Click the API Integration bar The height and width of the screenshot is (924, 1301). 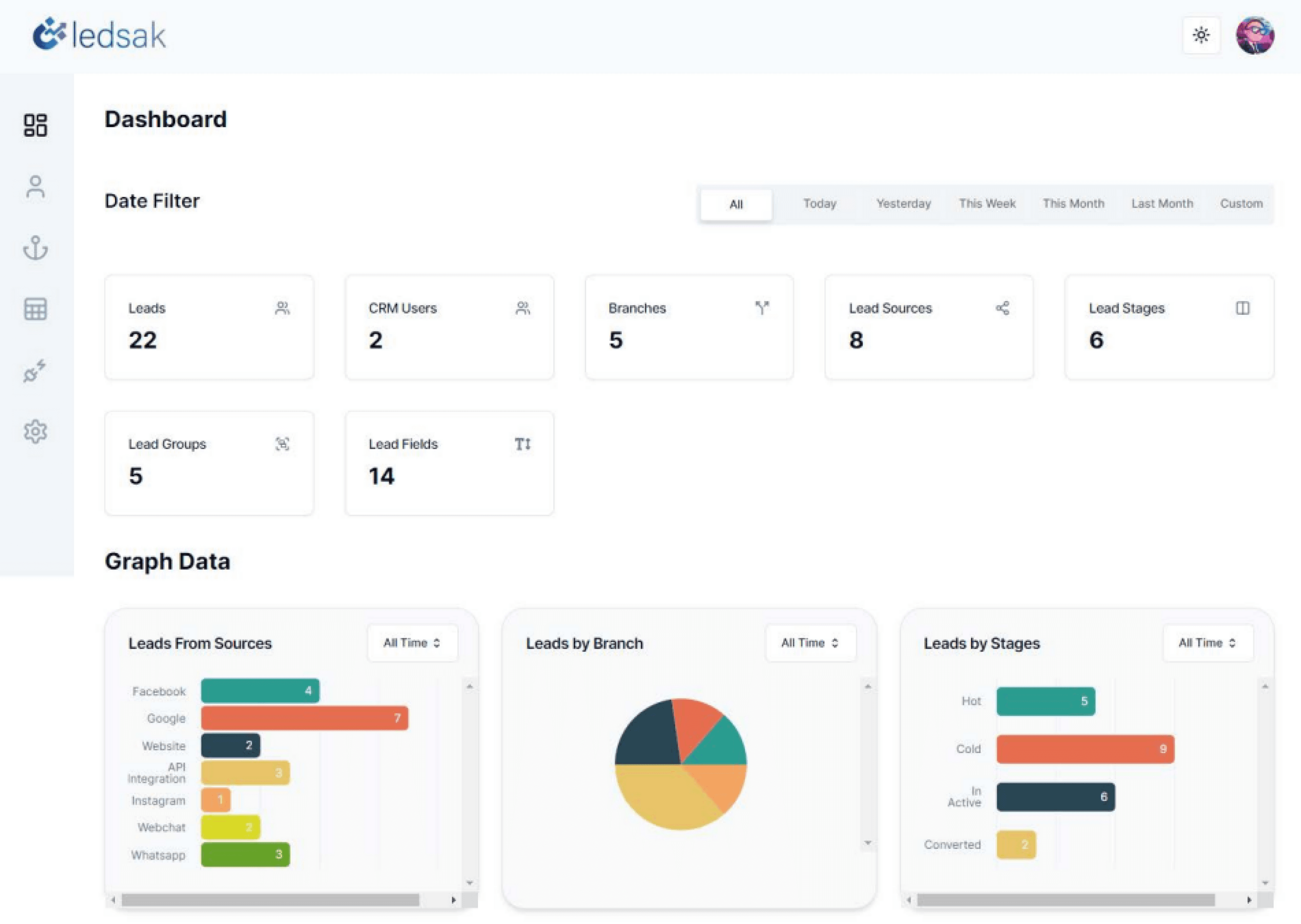(245, 773)
